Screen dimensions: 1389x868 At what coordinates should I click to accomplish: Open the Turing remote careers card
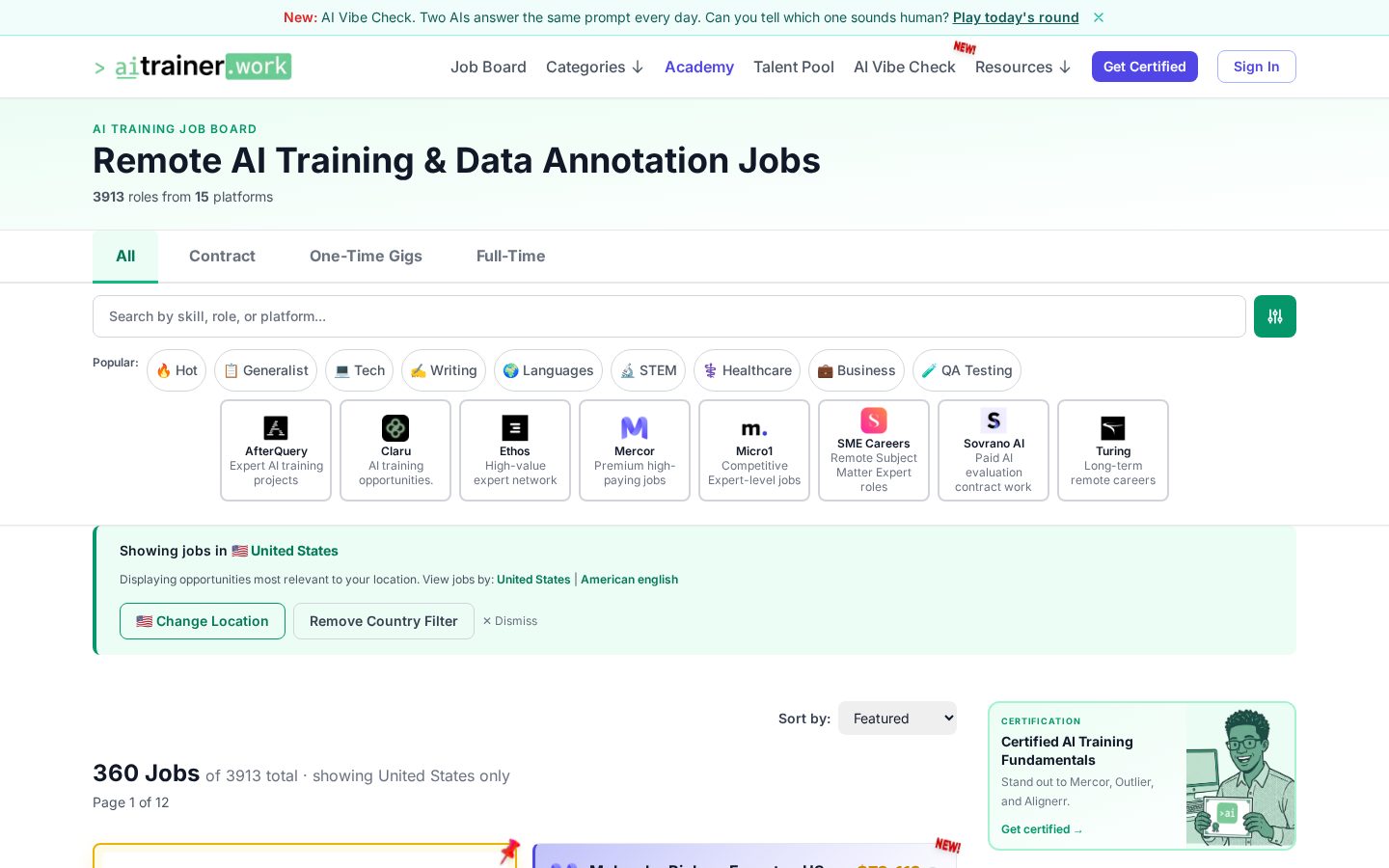1113,450
